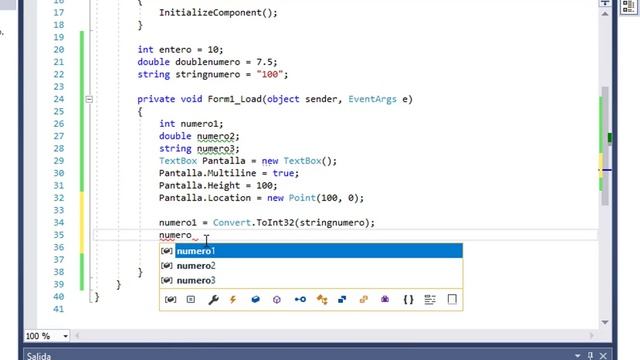Image resolution: width=640 pixels, height=360 pixels.
Task: Click 'doublenumero' variable on line 21
Action: pyautogui.click(x=208, y=62)
